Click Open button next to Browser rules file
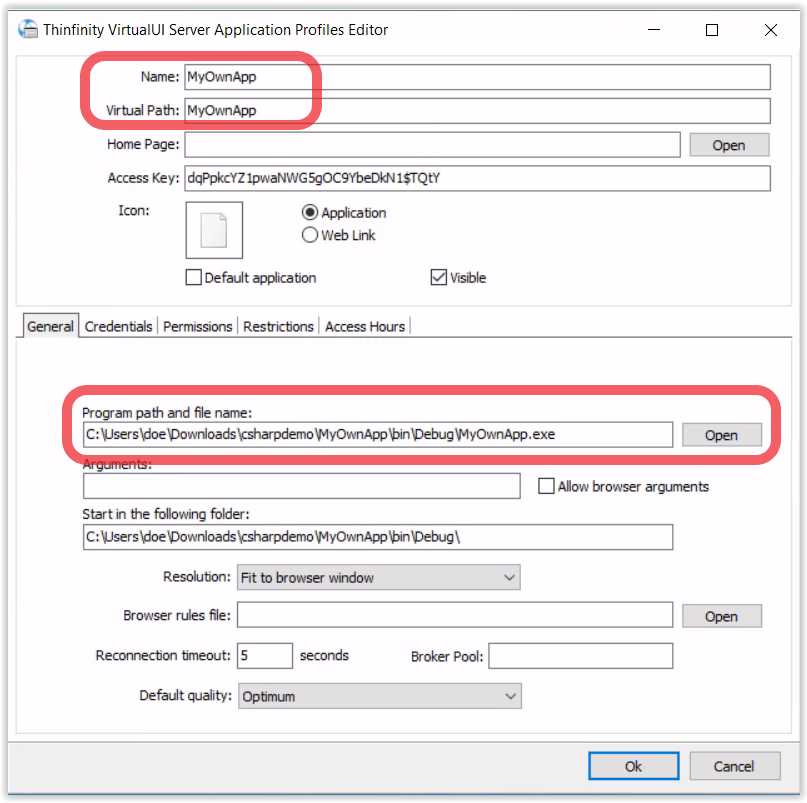 [722, 616]
